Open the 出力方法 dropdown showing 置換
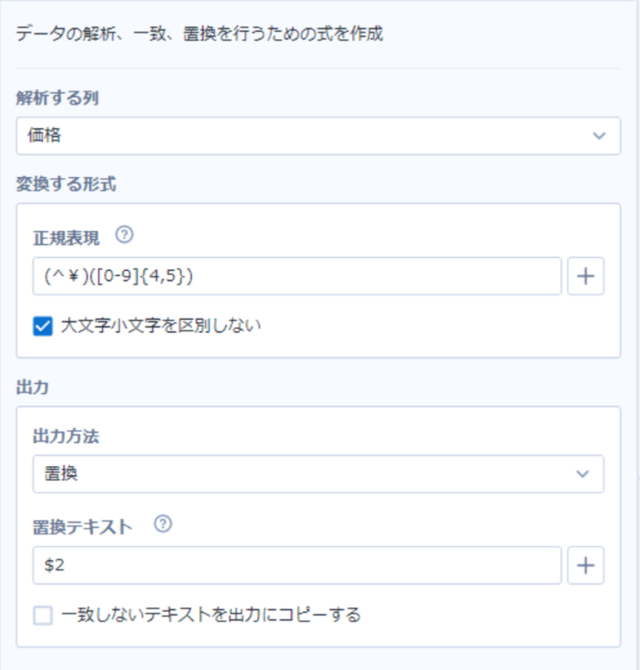This screenshot has width=640, height=670. [318, 474]
